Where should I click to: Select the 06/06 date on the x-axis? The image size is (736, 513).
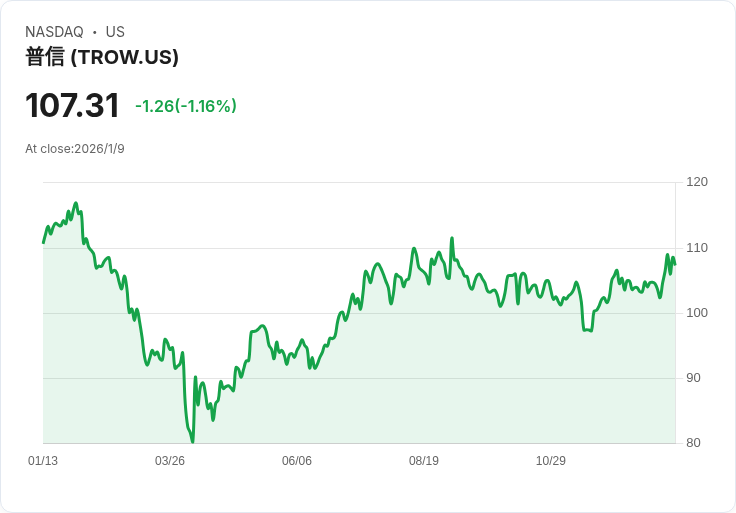[297, 461]
